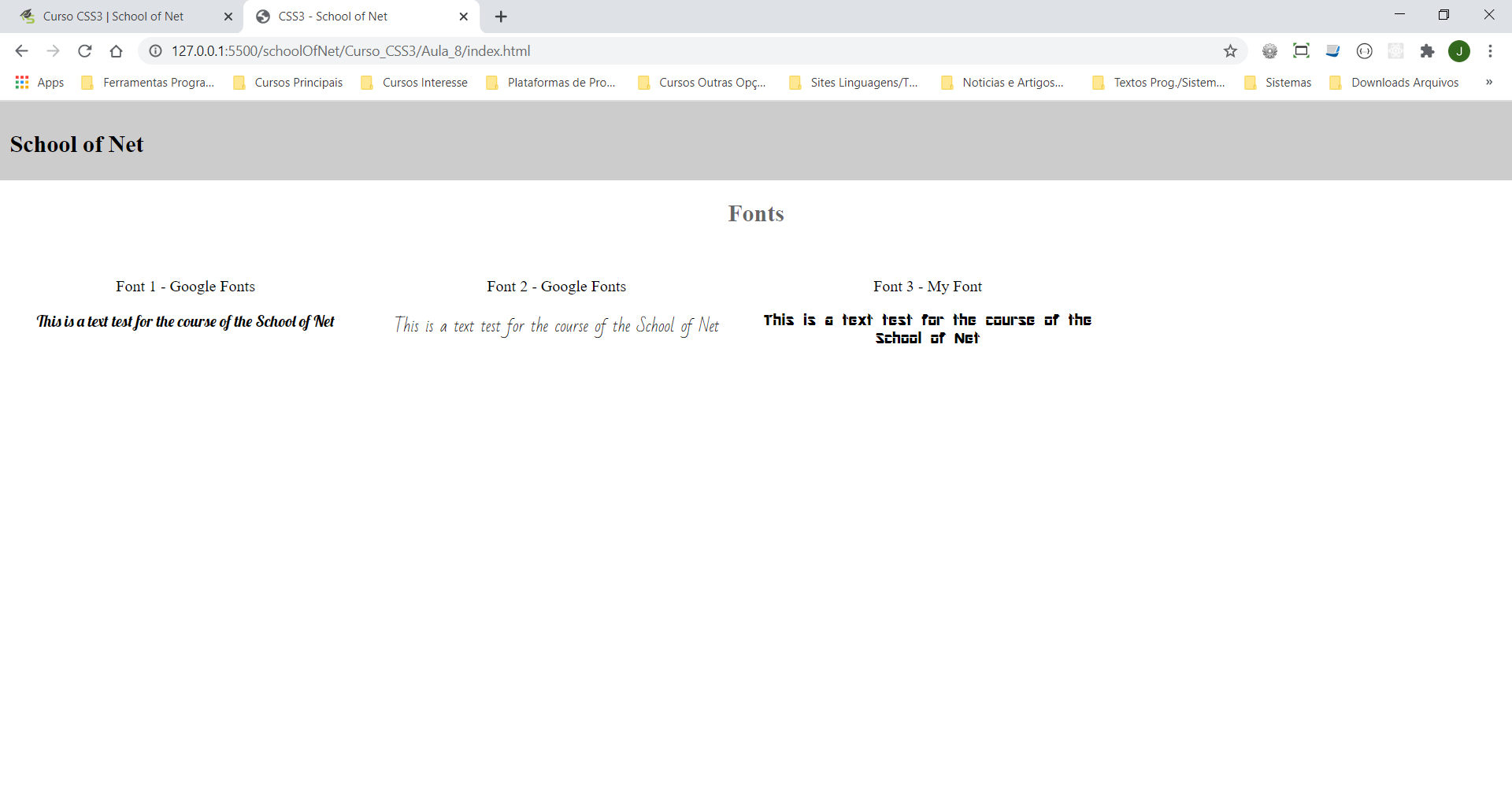The width and height of the screenshot is (1512, 811).
Task: Open a new browser tab
Action: 501,17
